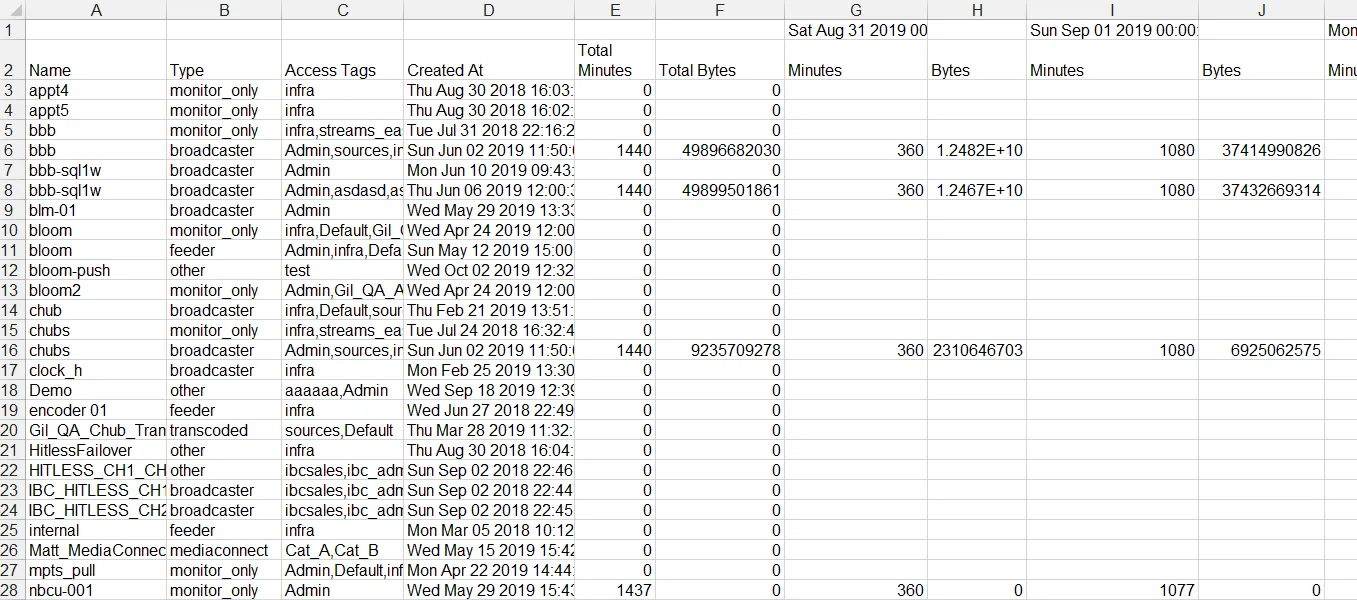Select the 'bloom-push' name cell
This screenshot has height=600, width=1357.
pos(96,271)
